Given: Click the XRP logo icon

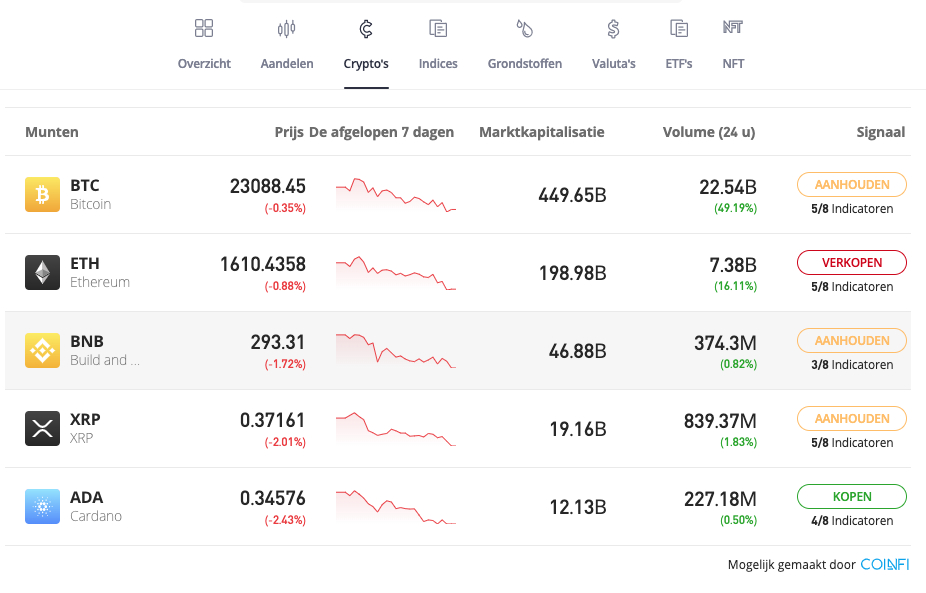Looking at the screenshot, I should (43, 428).
